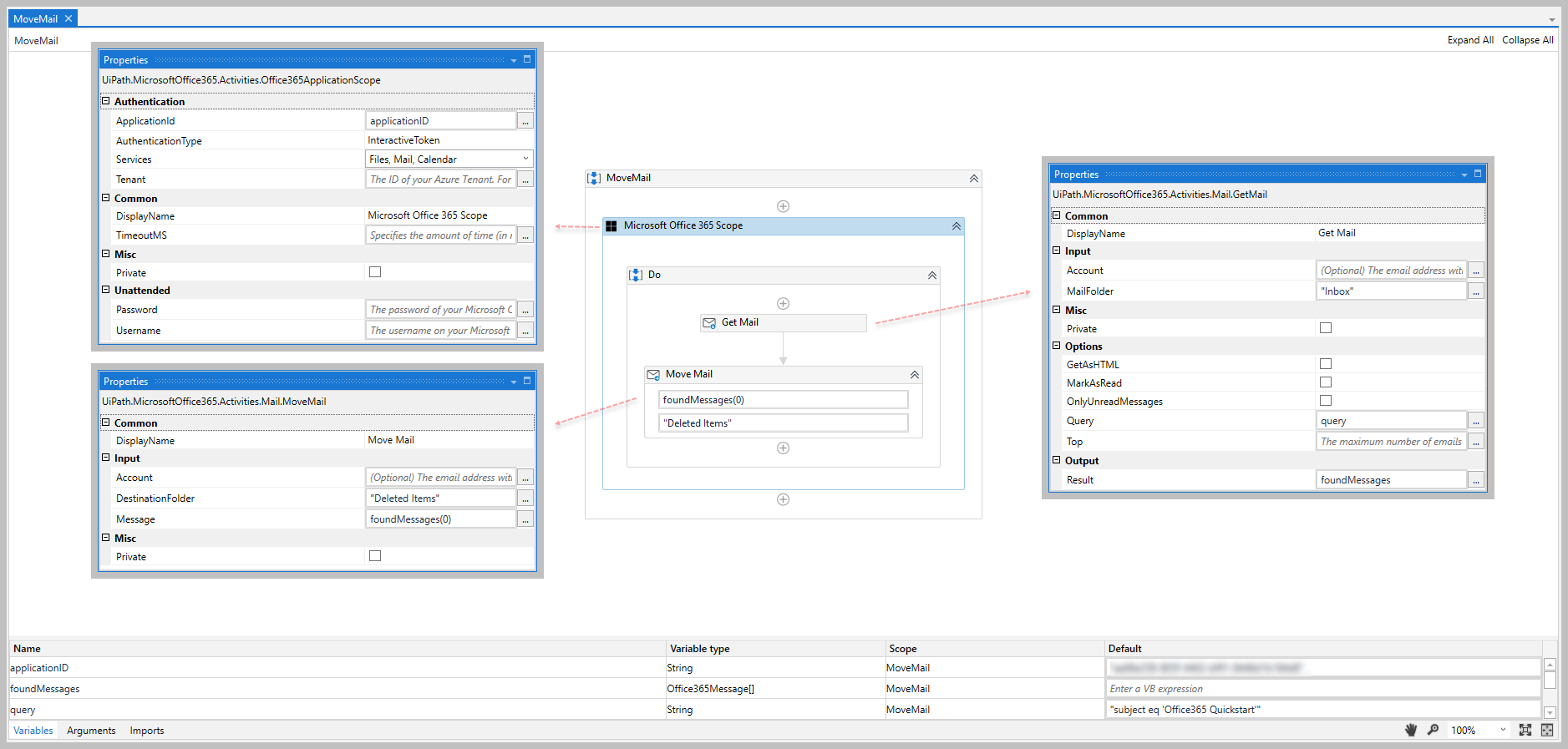Image resolution: width=1568 pixels, height=749 pixels.
Task: Enable the OnlyUnreadMessages option
Action: coord(1326,401)
